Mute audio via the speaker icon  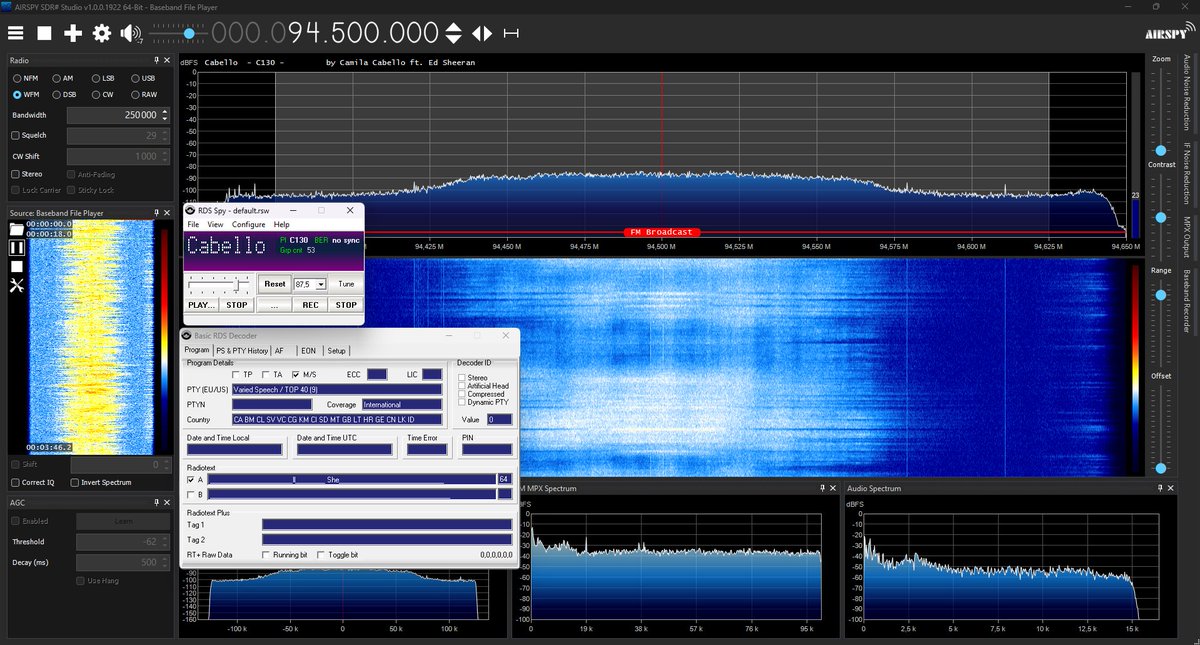tap(130, 33)
